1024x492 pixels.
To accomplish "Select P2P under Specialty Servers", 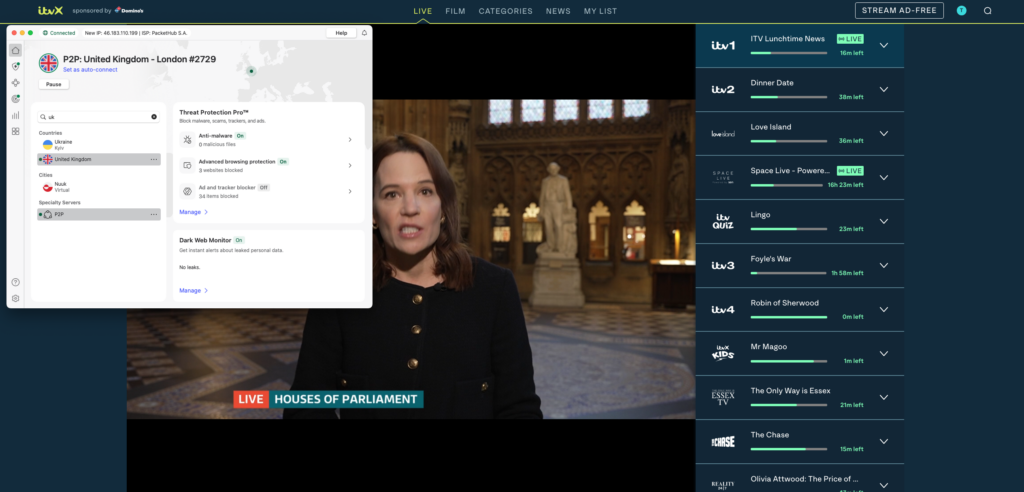I will click(99, 214).
